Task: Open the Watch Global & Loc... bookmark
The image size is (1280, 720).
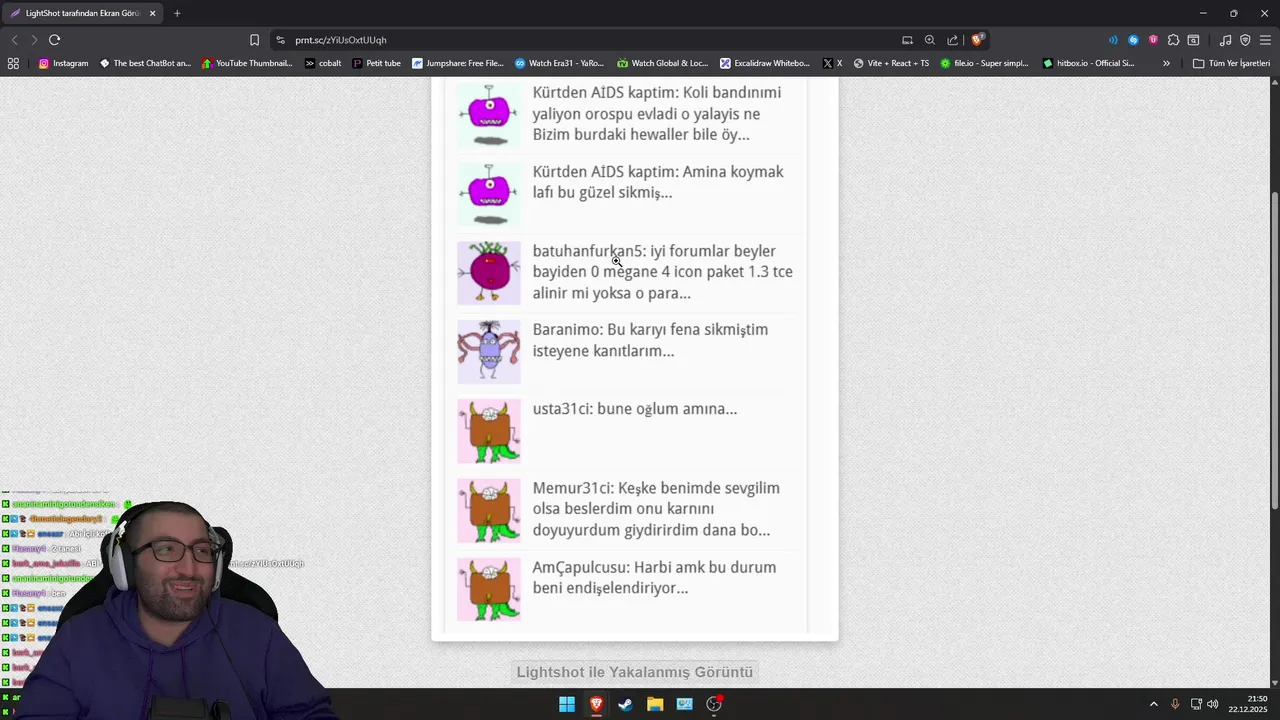Action: click(x=662, y=63)
